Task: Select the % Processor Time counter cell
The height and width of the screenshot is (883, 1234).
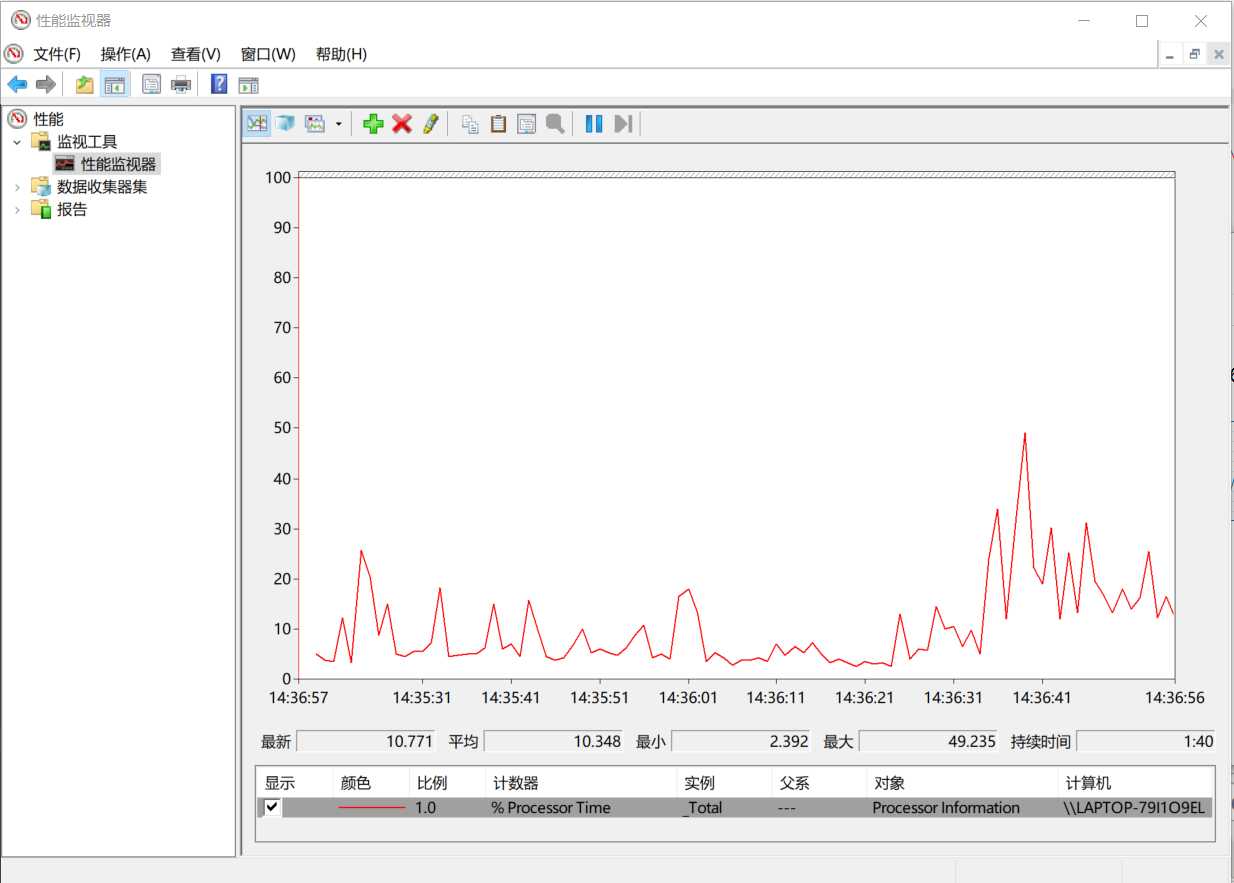Action: point(550,808)
